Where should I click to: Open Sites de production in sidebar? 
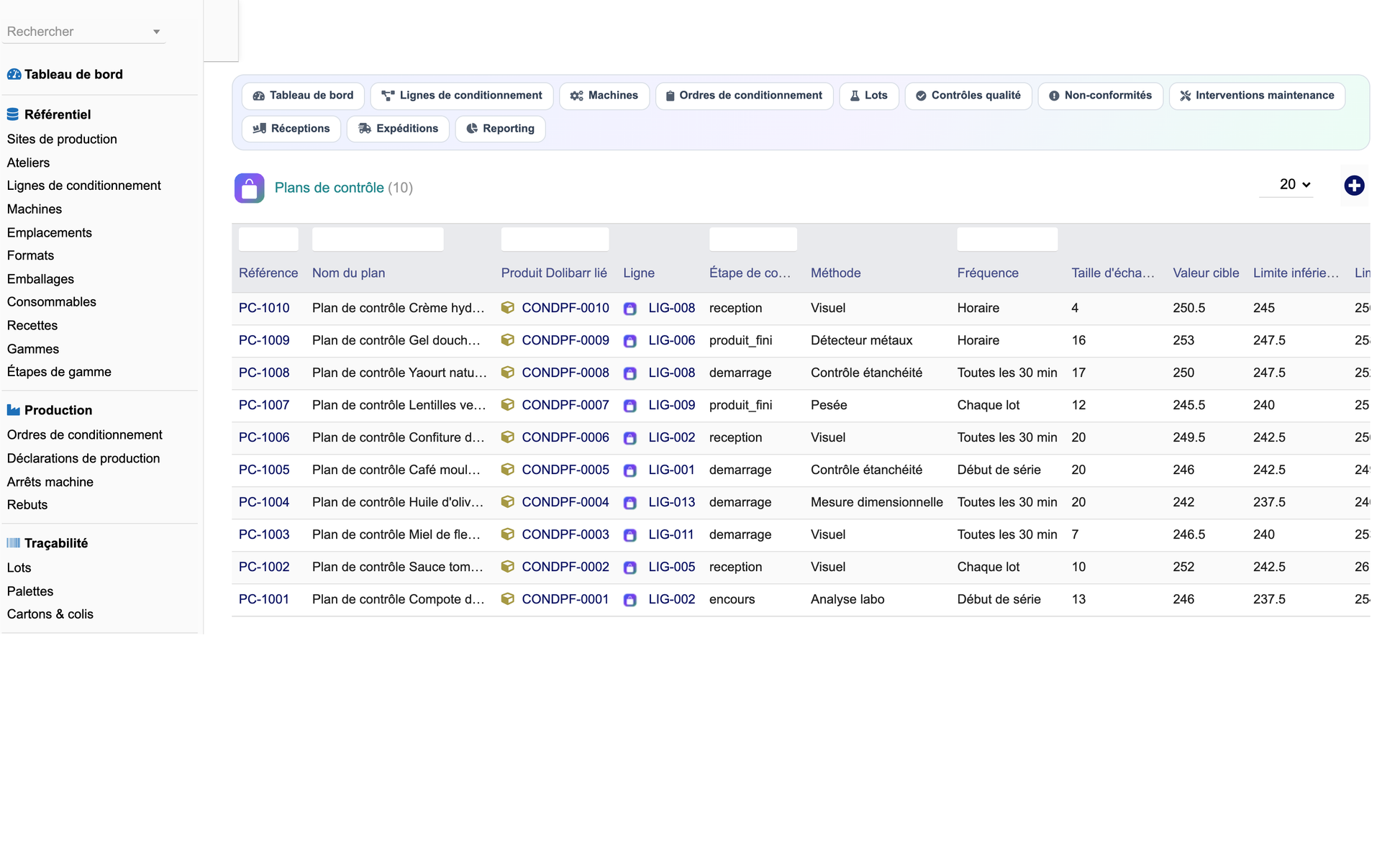click(x=62, y=139)
